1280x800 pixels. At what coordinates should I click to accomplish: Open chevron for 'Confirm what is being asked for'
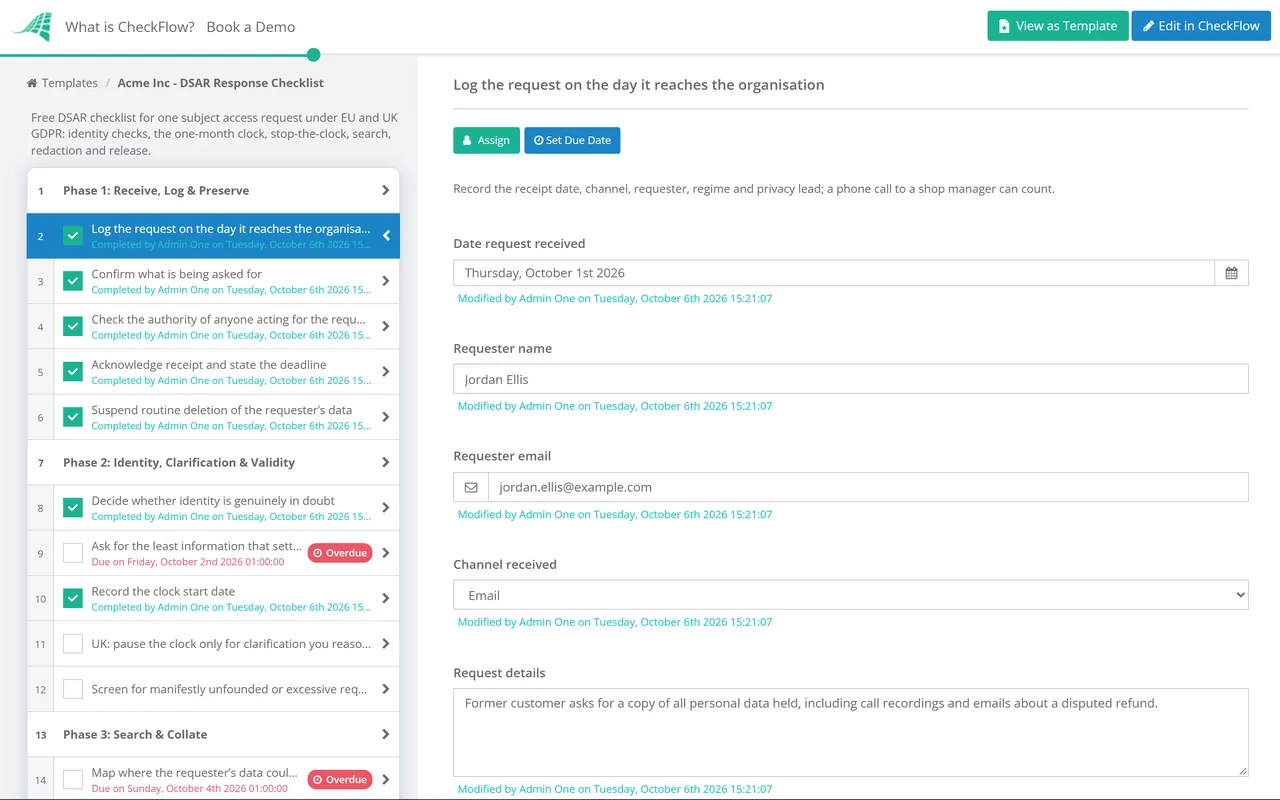[386, 281]
